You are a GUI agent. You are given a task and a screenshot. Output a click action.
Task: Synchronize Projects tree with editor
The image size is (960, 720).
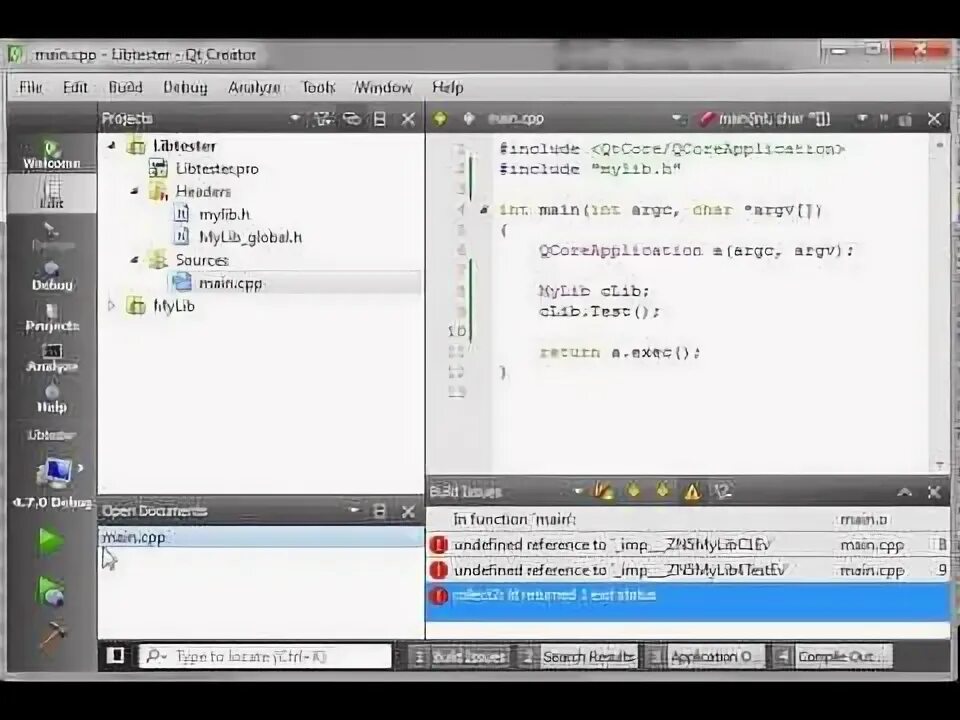[352, 119]
